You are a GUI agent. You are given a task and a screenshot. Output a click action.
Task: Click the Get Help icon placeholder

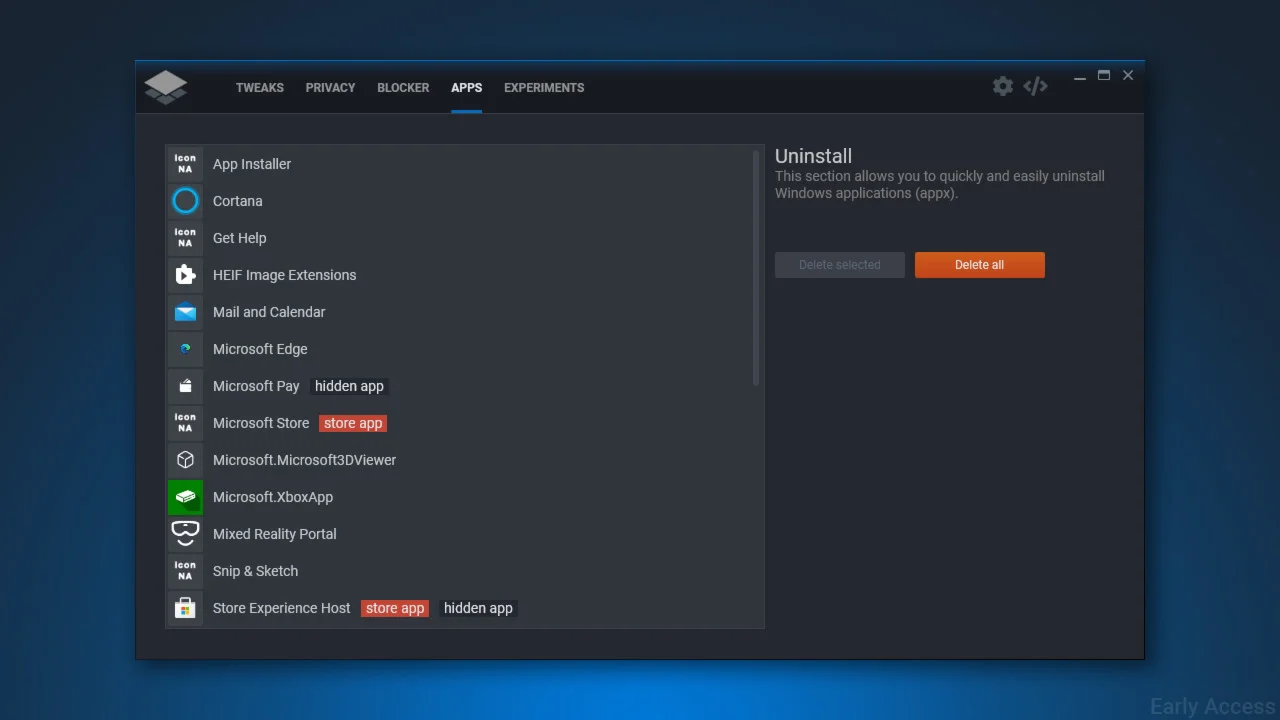[x=185, y=238]
